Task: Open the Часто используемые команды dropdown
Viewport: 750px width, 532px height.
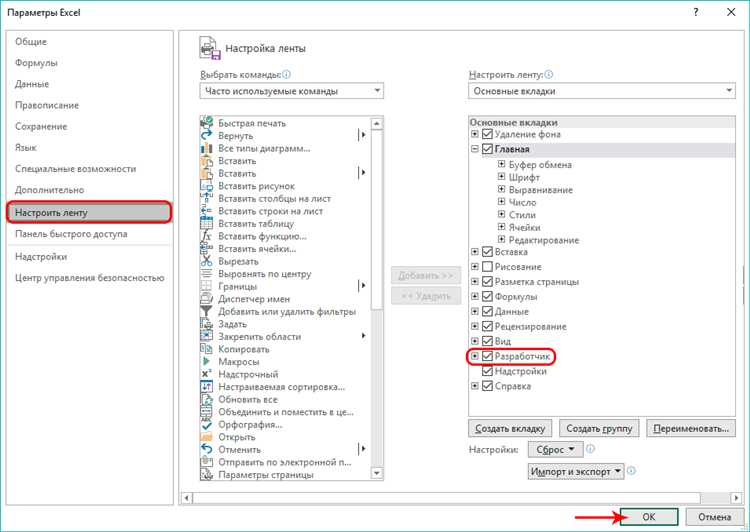Action: click(292, 91)
